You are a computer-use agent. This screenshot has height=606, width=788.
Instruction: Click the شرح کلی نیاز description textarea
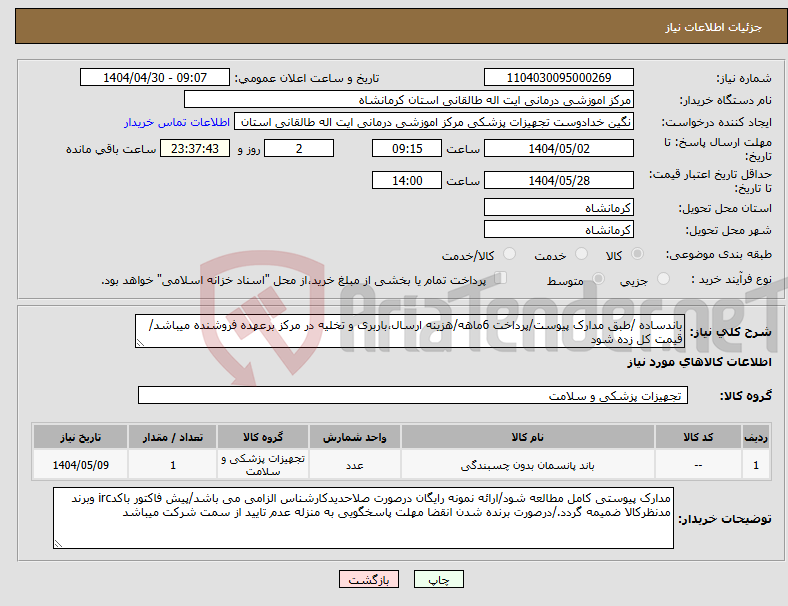[x=410, y=331]
